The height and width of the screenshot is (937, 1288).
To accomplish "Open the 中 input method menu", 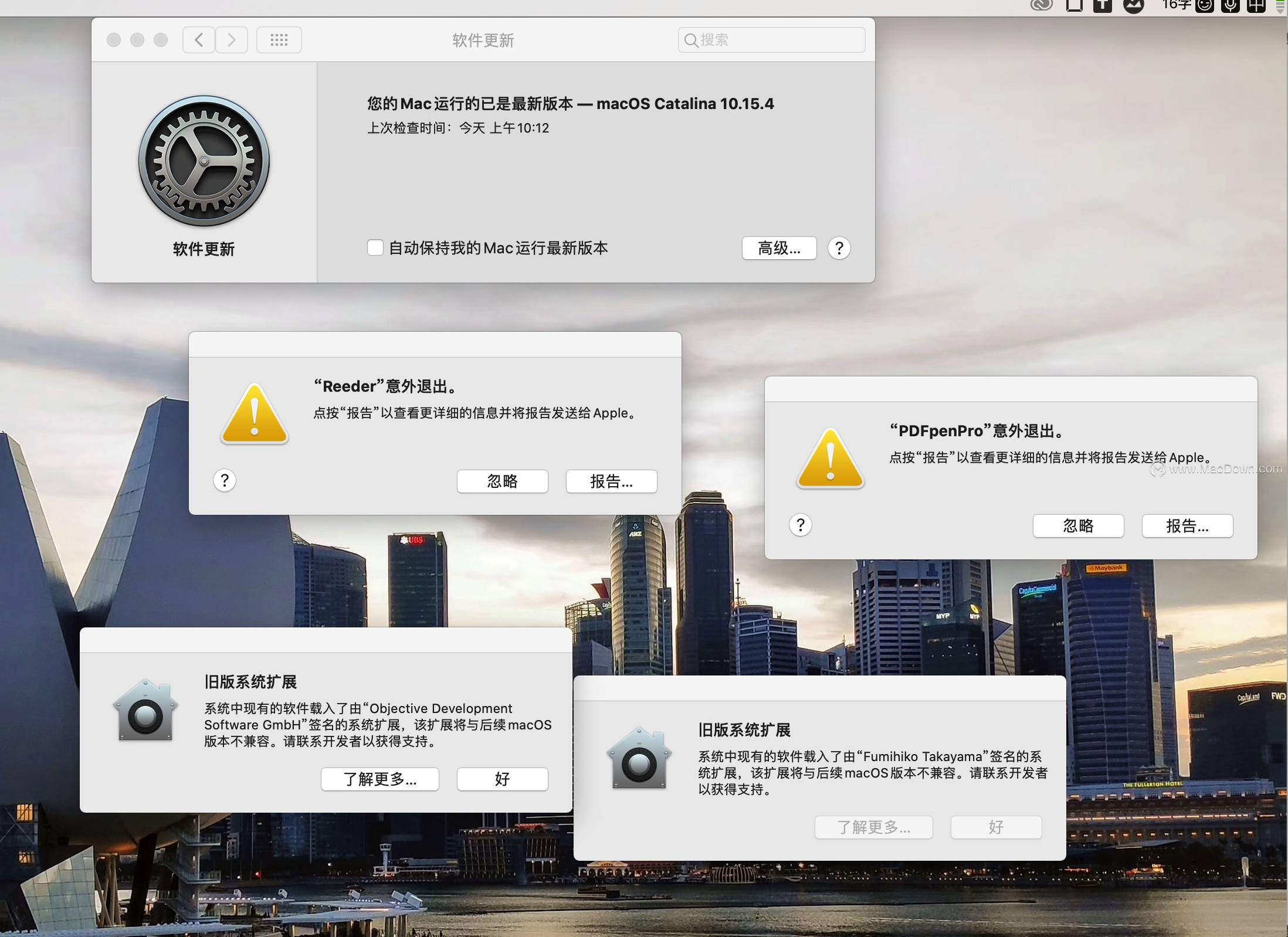I will [1256, 6].
